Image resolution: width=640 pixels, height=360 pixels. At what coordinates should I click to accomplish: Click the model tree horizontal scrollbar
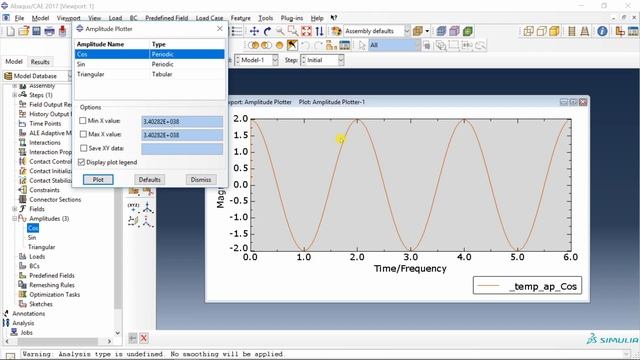[57, 341]
